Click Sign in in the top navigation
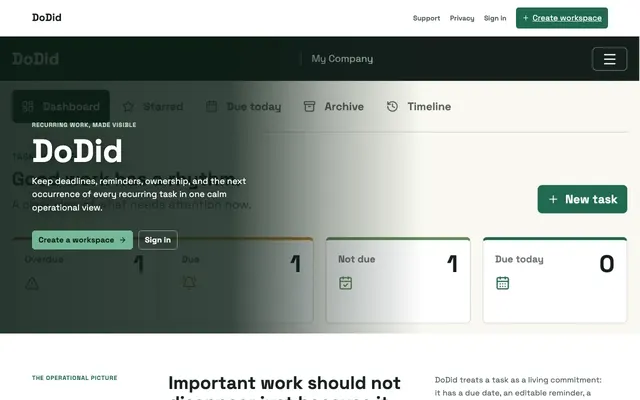The height and width of the screenshot is (400, 640). click(x=495, y=18)
